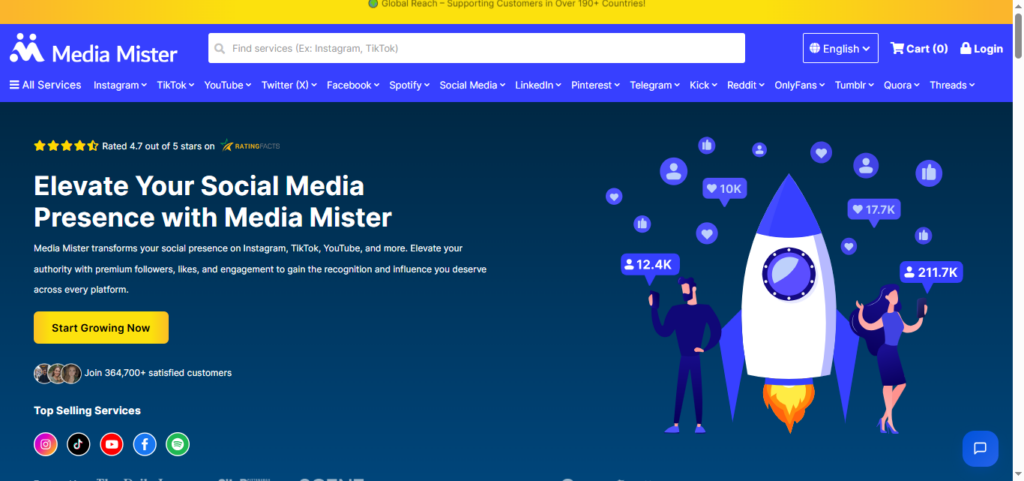
Task: Select the Instagram top selling icon
Action: (x=46, y=444)
